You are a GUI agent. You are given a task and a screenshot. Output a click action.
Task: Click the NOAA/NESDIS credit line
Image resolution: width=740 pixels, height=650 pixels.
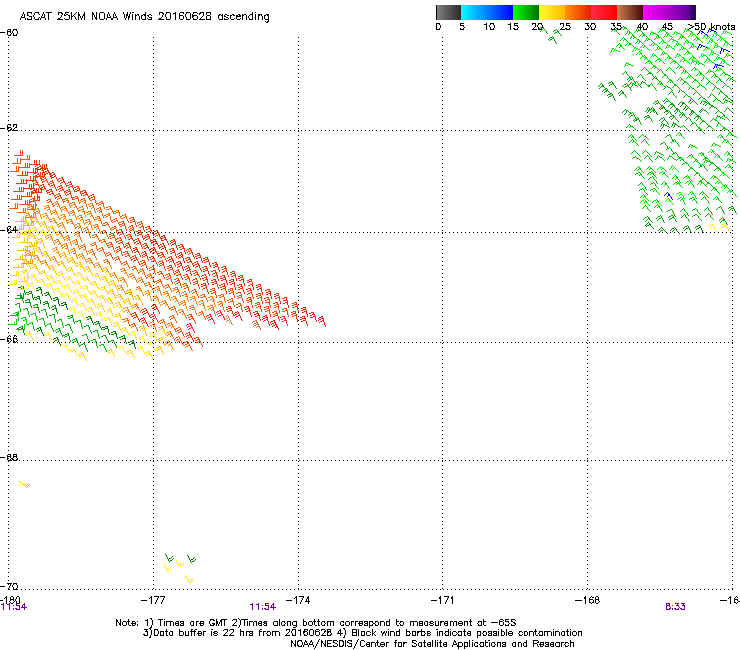pyautogui.click(x=432, y=644)
